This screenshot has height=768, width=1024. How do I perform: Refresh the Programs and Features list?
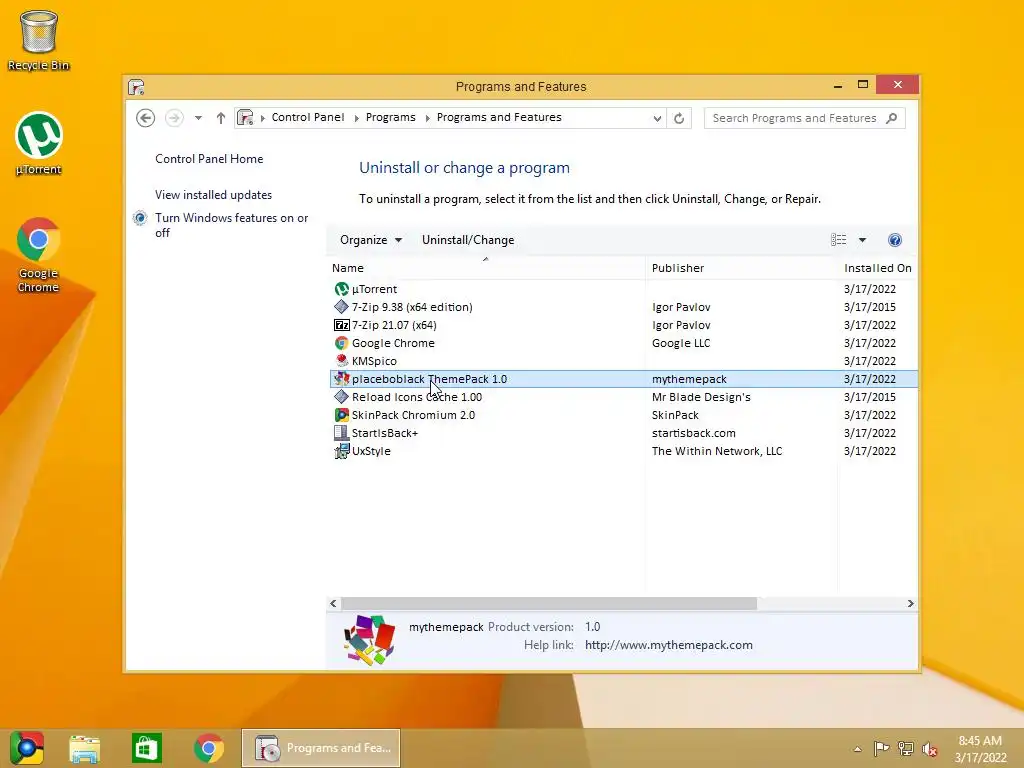(x=679, y=118)
